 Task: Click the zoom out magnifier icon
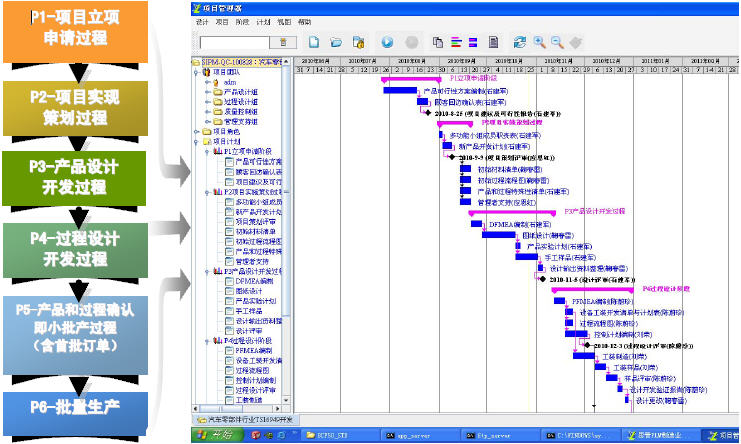[x=556, y=42]
